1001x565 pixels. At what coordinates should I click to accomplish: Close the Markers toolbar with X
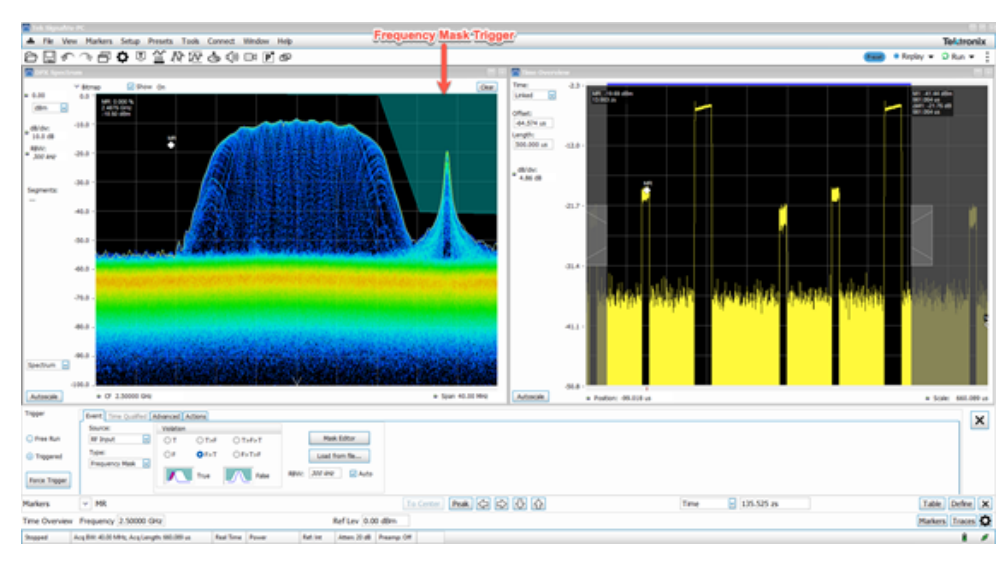point(986,504)
